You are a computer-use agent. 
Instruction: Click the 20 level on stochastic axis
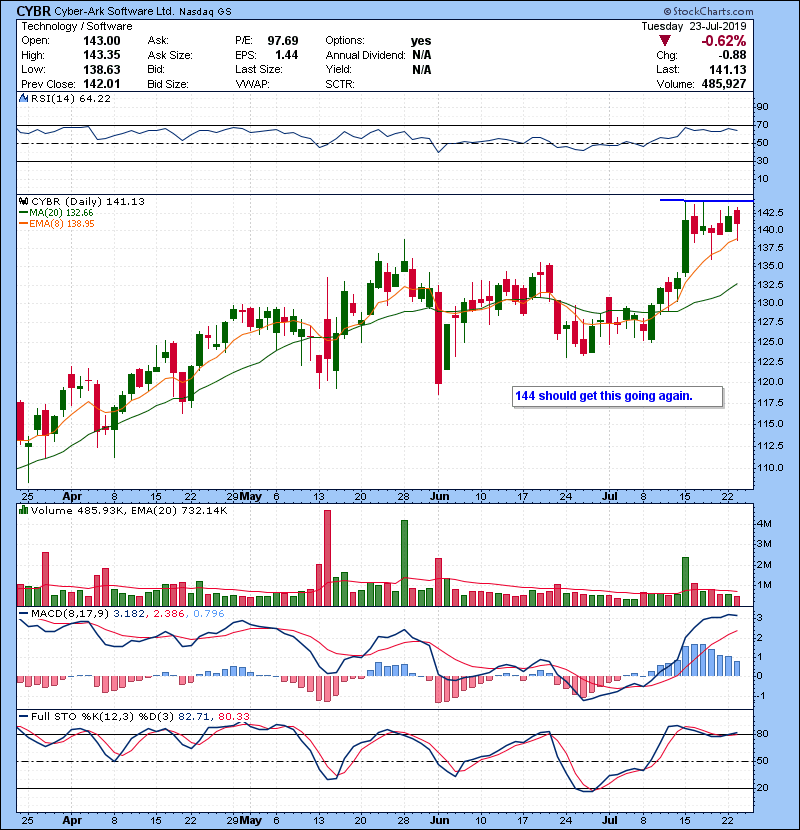coord(763,788)
